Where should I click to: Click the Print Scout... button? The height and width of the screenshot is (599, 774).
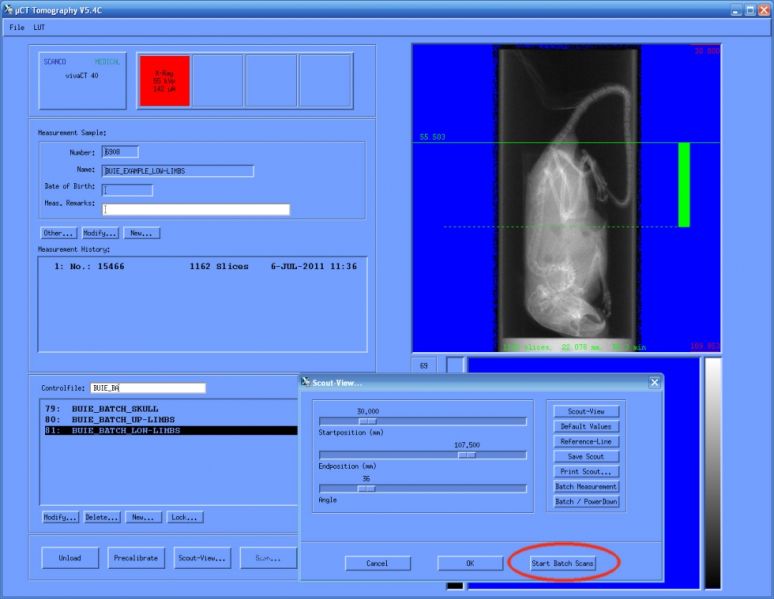(586, 472)
